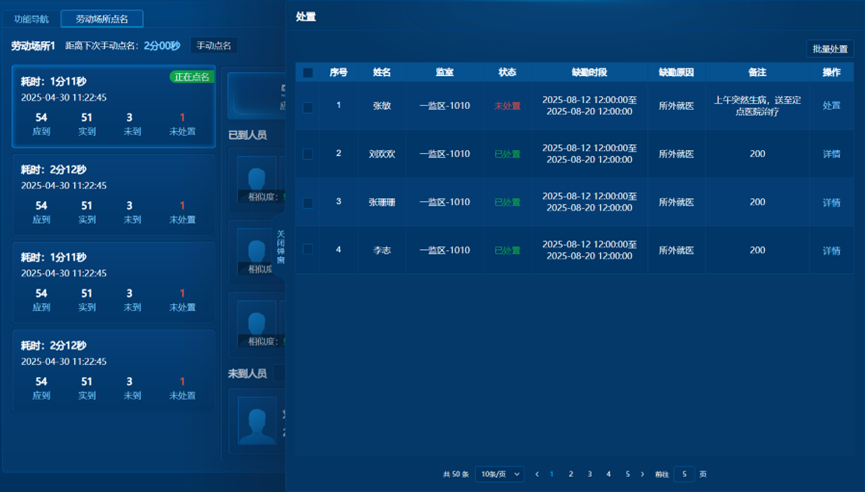865x492 pixels.
Task: Toggle the checkbox for row 李志
Action: click(308, 250)
